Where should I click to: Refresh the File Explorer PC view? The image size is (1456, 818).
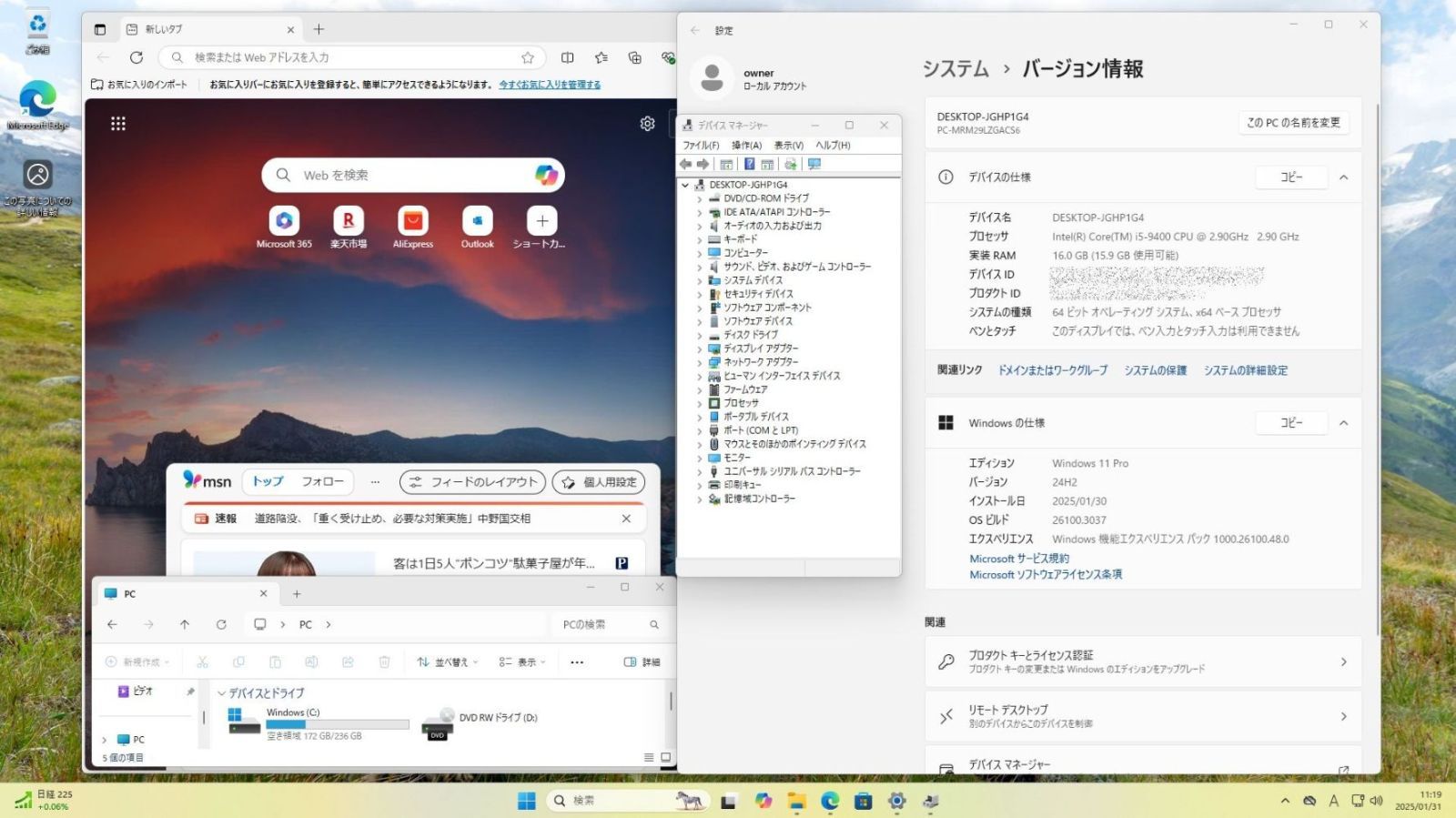[221, 624]
